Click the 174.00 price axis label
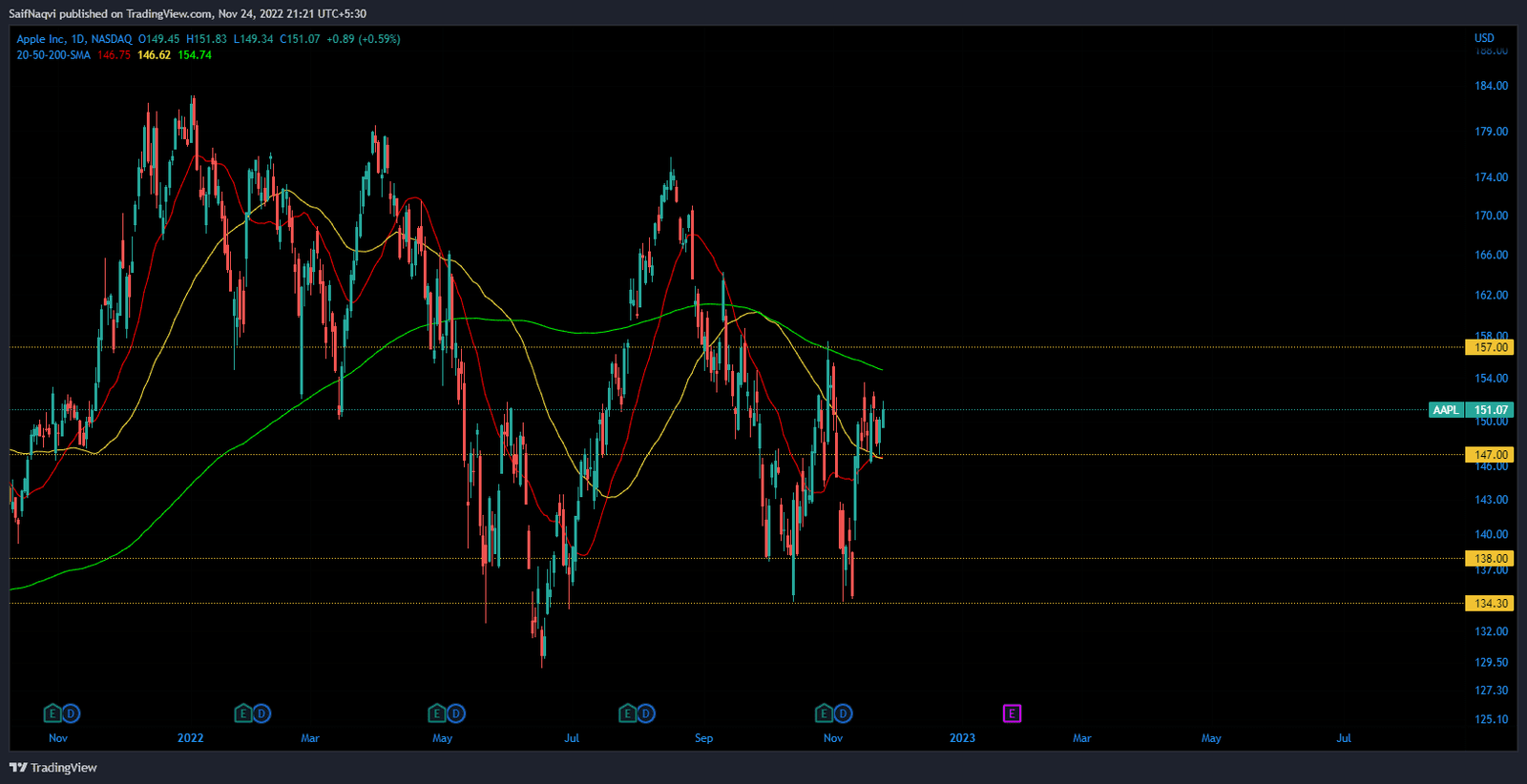Image resolution: width=1527 pixels, height=784 pixels. (1491, 177)
